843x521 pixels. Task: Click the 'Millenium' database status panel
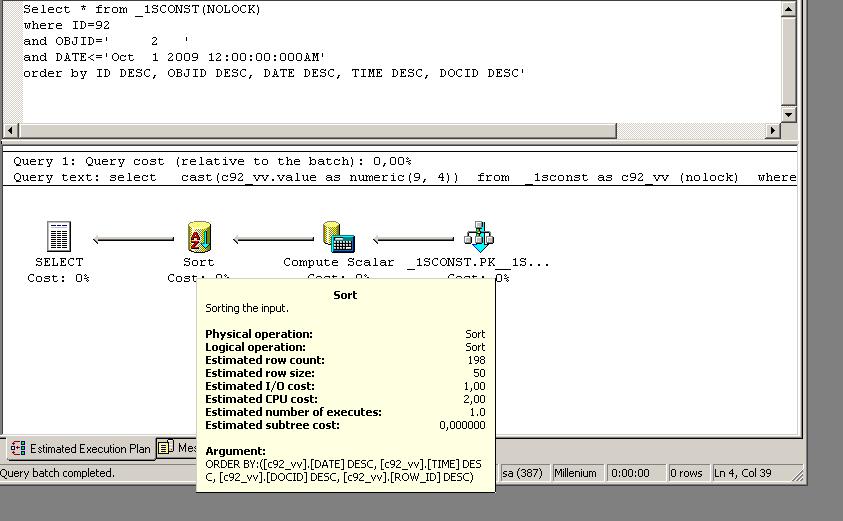click(x=575, y=473)
